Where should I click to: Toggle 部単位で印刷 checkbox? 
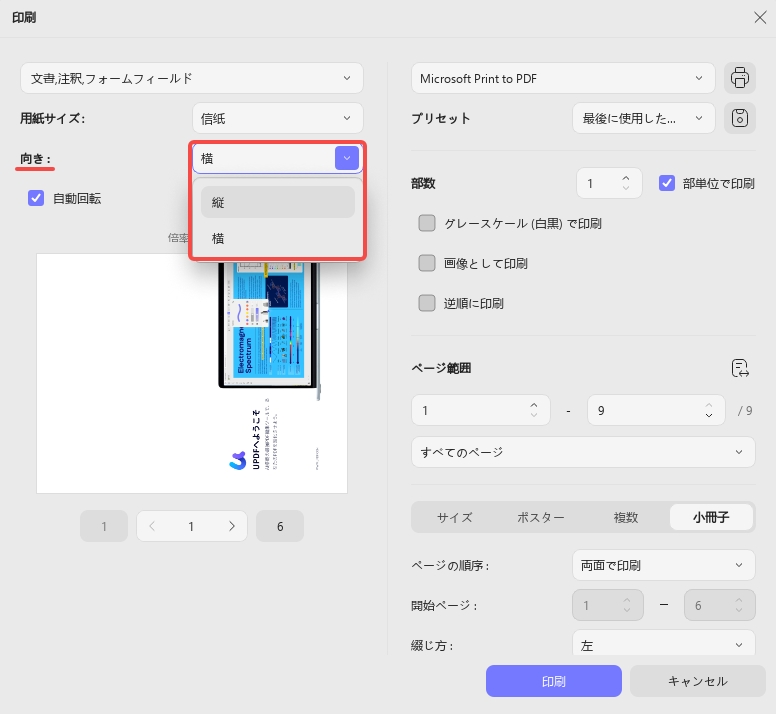tap(667, 183)
